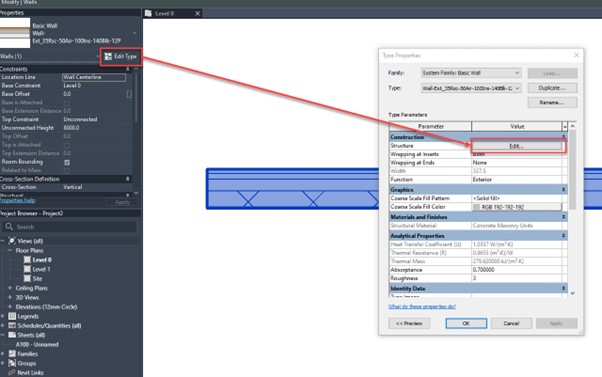Click the Basic Wall type preview thumbnail
This screenshot has height=377, width=602.
(15, 33)
